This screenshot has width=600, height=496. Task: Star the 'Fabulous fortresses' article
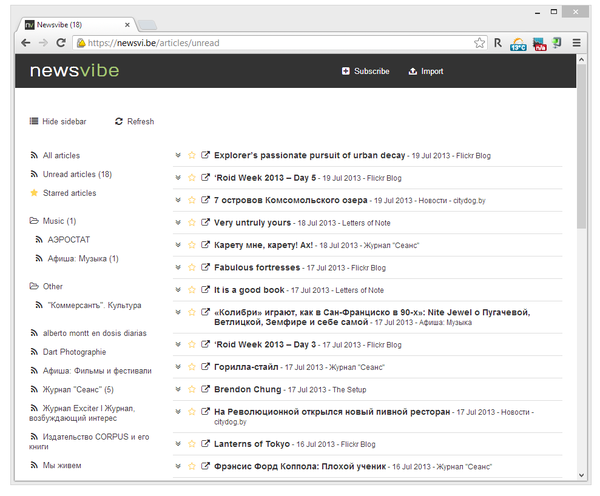[x=192, y=267]
